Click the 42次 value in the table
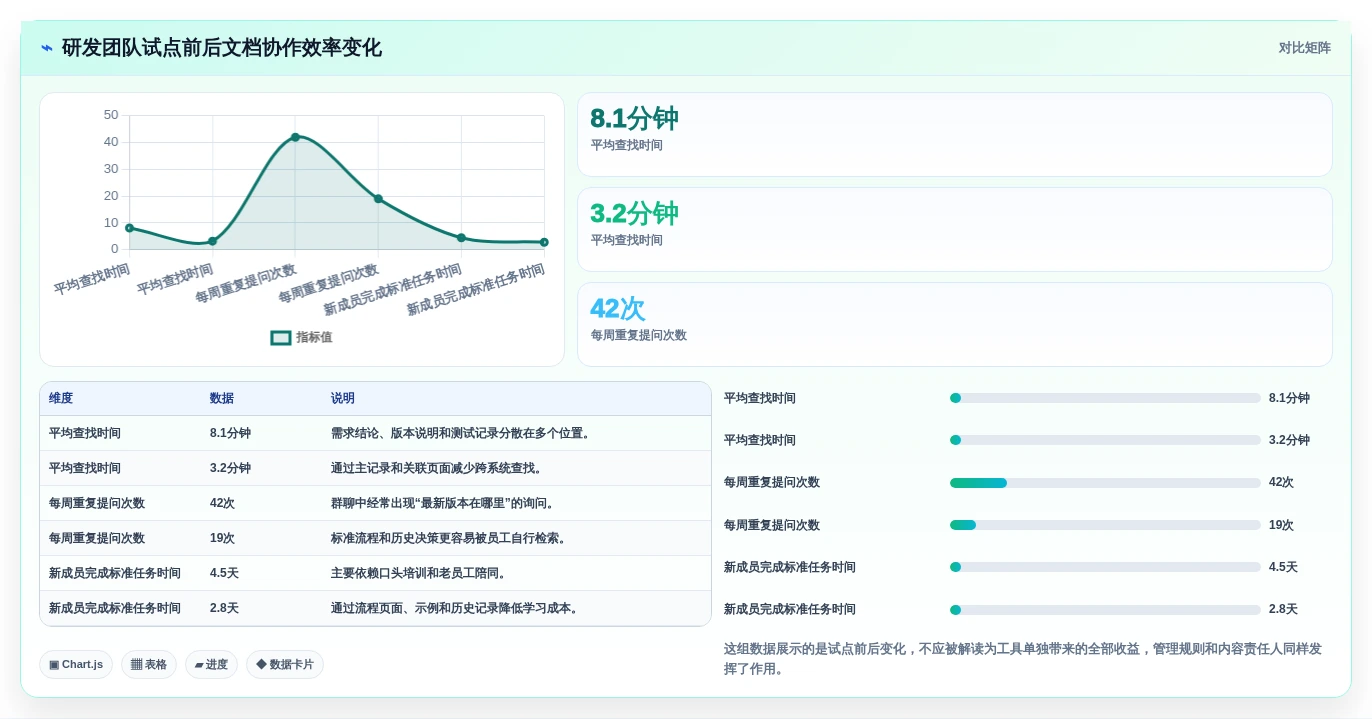This screenshot has height=719, width=1372. (x=222, y=503)
